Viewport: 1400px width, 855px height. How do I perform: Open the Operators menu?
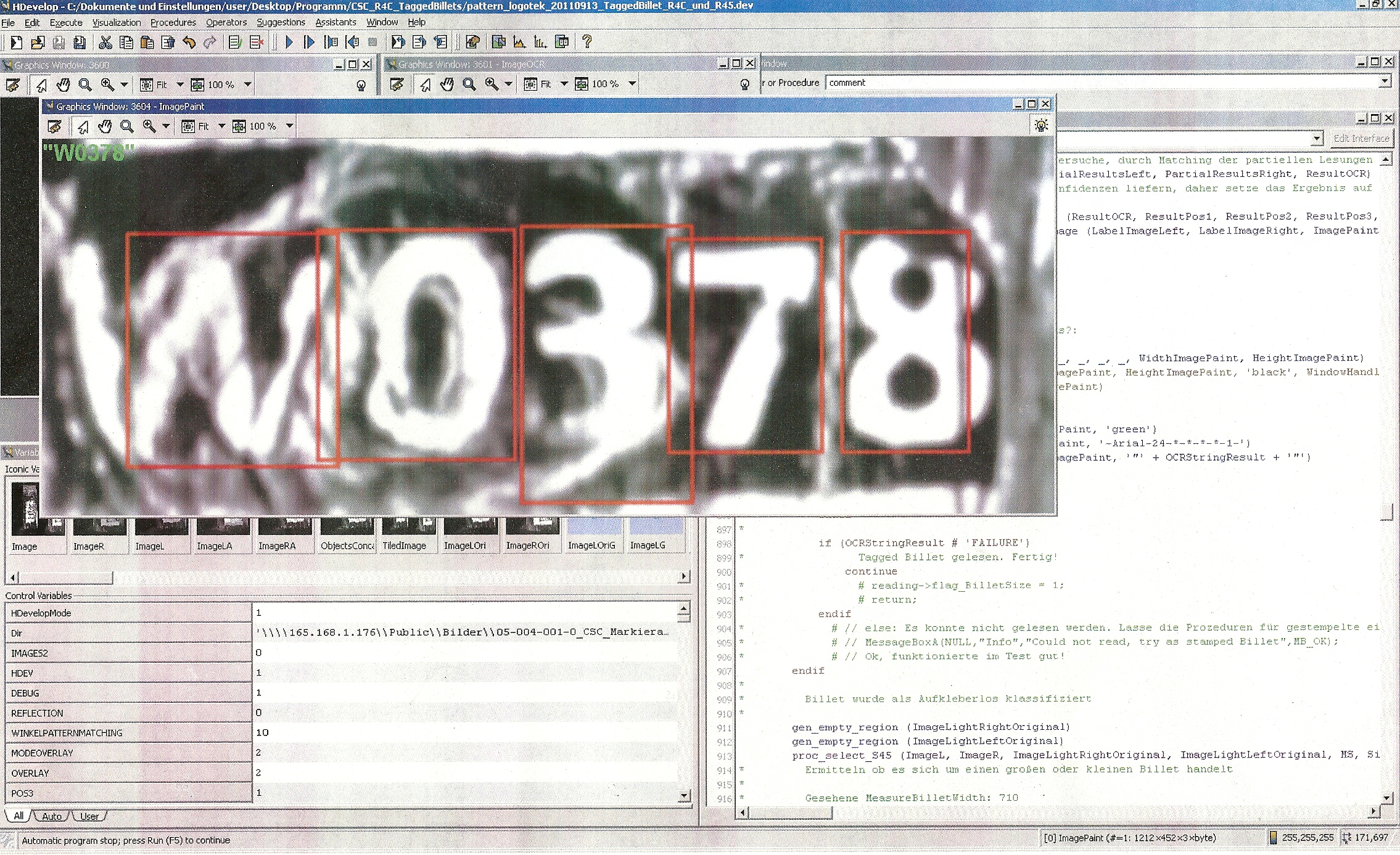point(226,22)
